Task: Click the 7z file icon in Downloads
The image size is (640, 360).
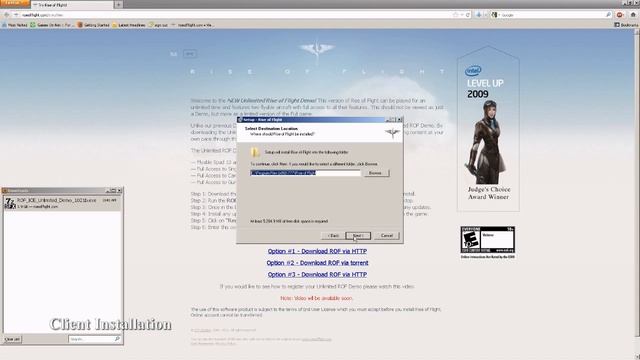Action: (10, 203)
